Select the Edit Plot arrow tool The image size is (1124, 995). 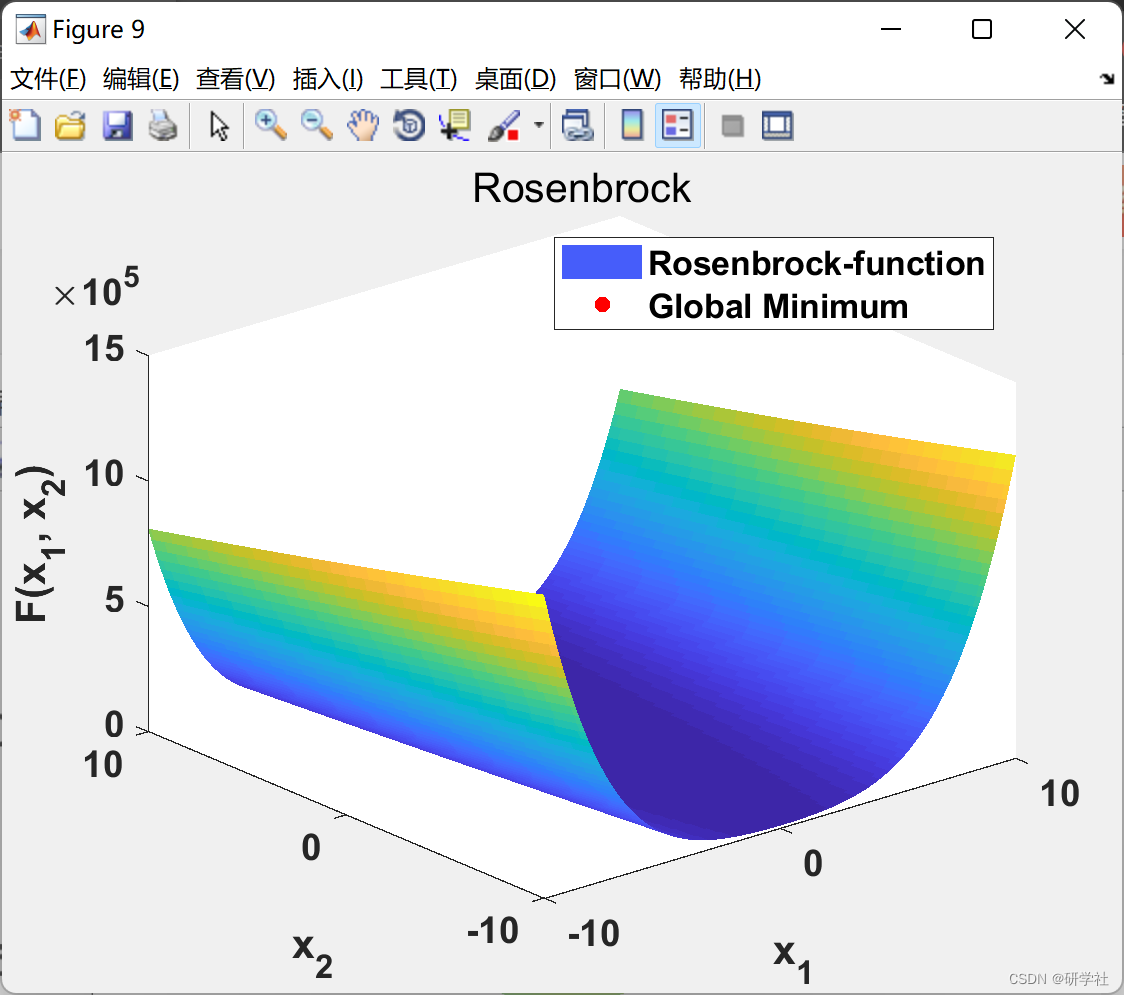coord(219,125)
